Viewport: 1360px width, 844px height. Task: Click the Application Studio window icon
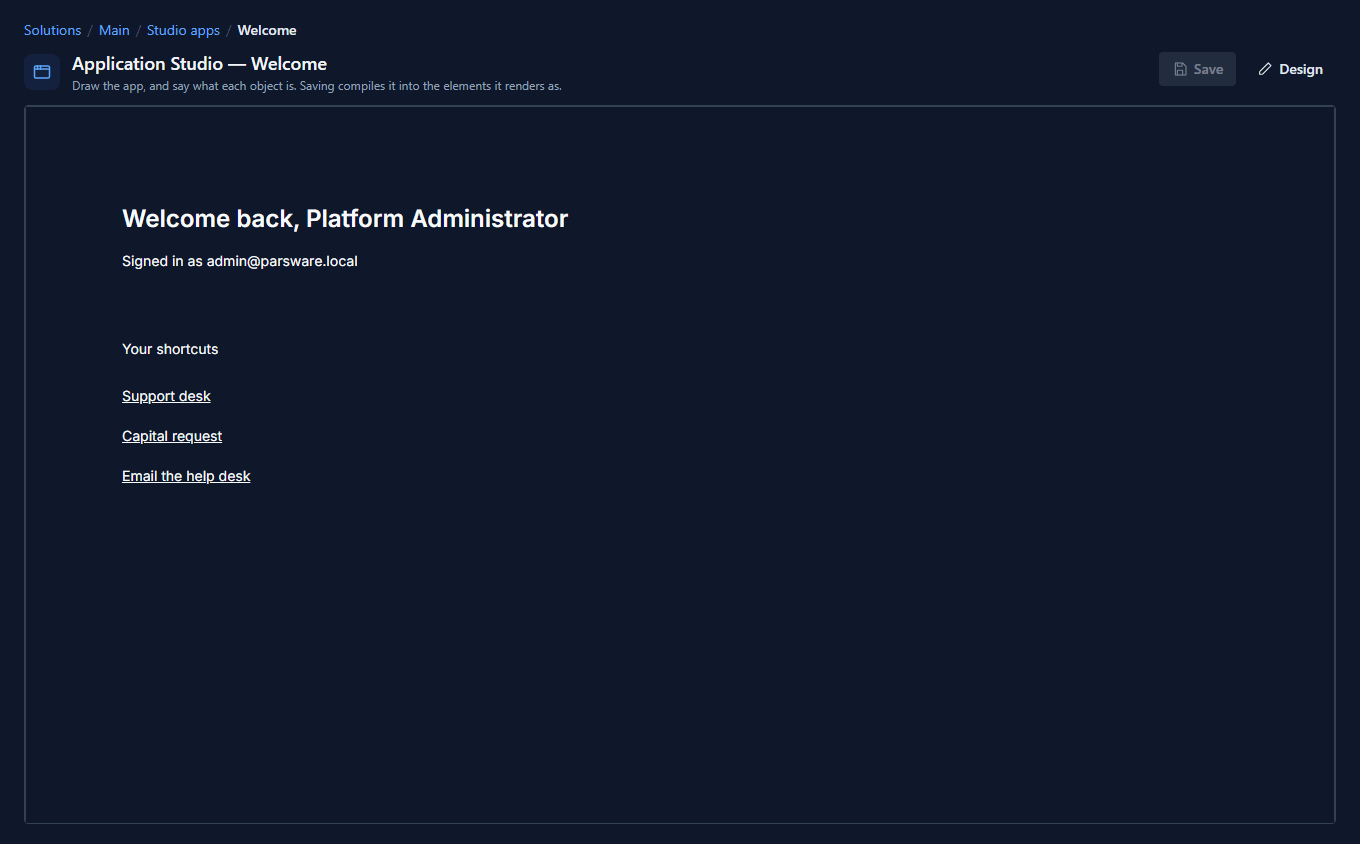pyautogui.click(x=42, y=72)
